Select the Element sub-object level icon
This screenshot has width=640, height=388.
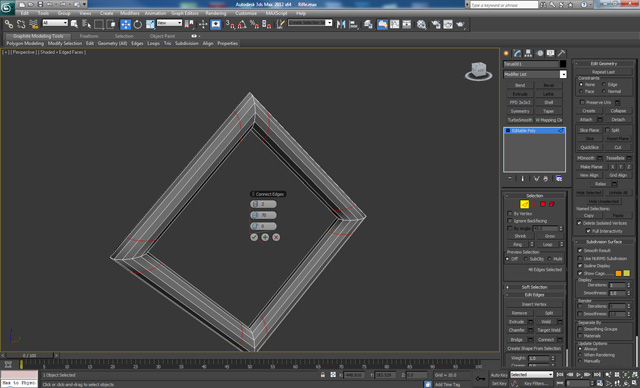click(552, 204)
